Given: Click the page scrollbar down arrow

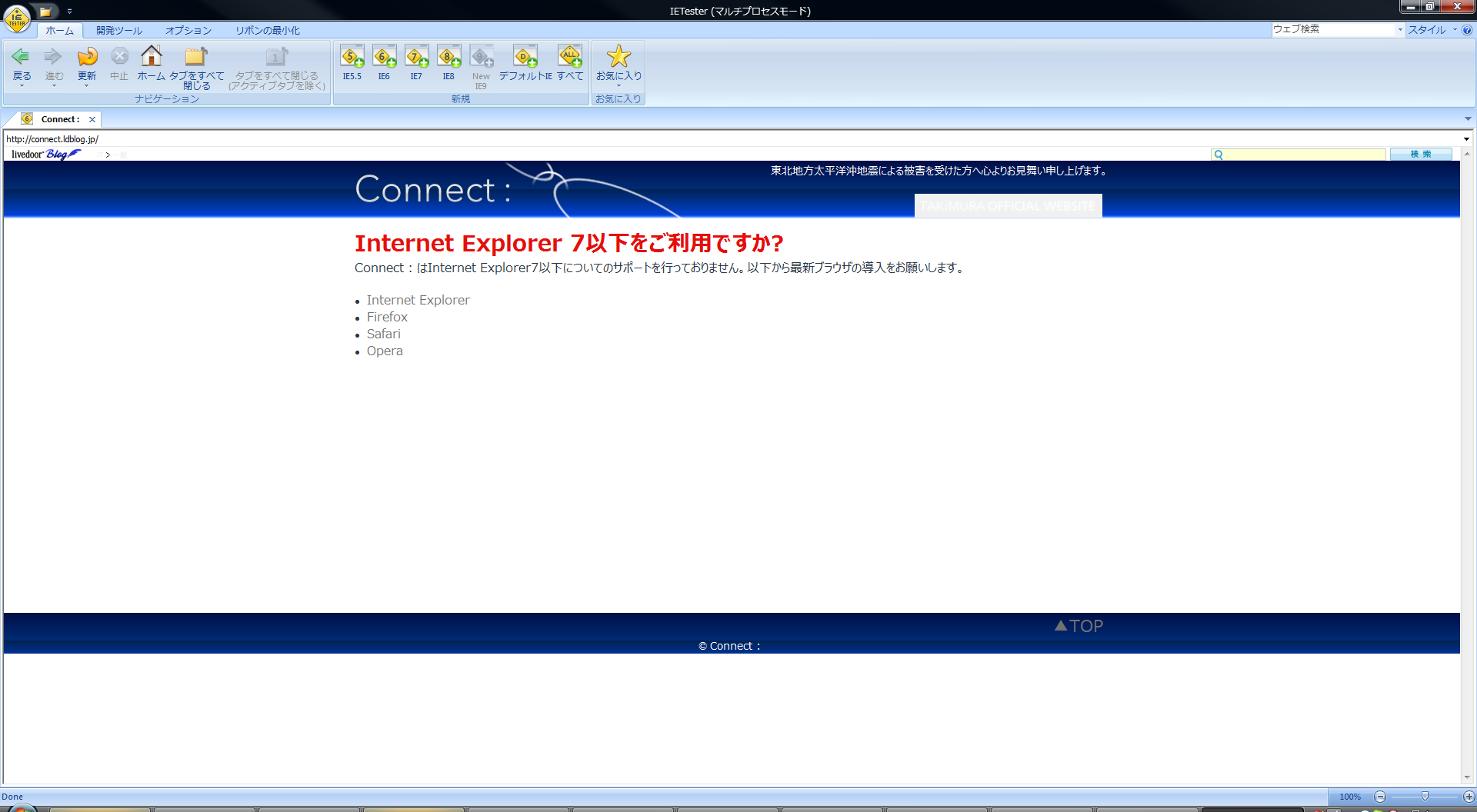Looking at the screenshot, I should 1468,777.
